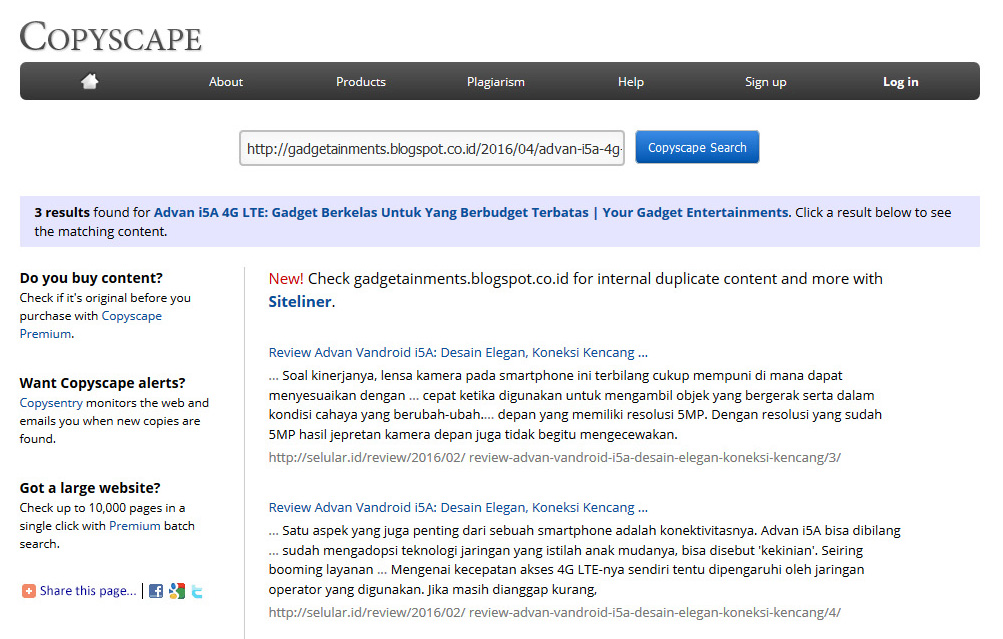The image size is (1003, 639).
Task: Click the Copyscape Search button
Action: click(x=697, y=147)
